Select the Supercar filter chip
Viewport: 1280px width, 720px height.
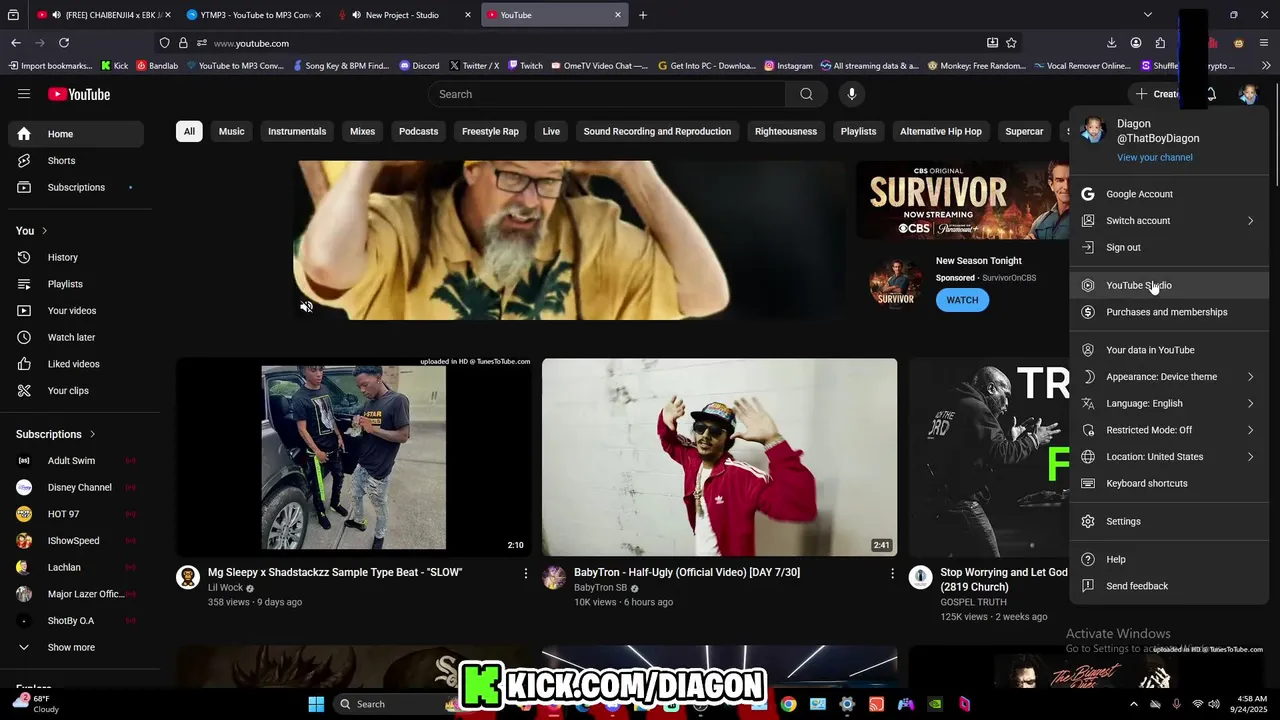[1024, 131]
